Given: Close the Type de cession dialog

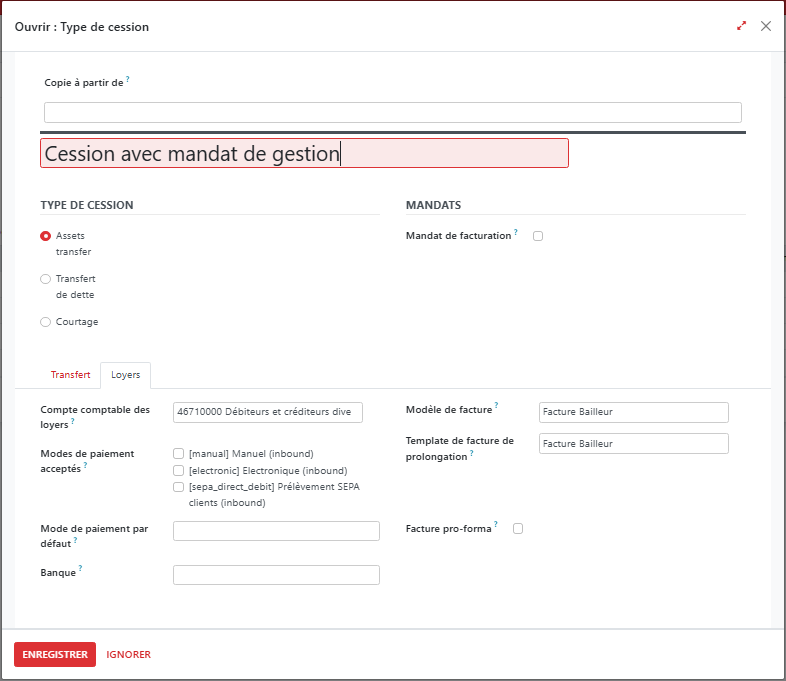Looking at the screenshot, I should pyautogui.click(x=766, y=26).
